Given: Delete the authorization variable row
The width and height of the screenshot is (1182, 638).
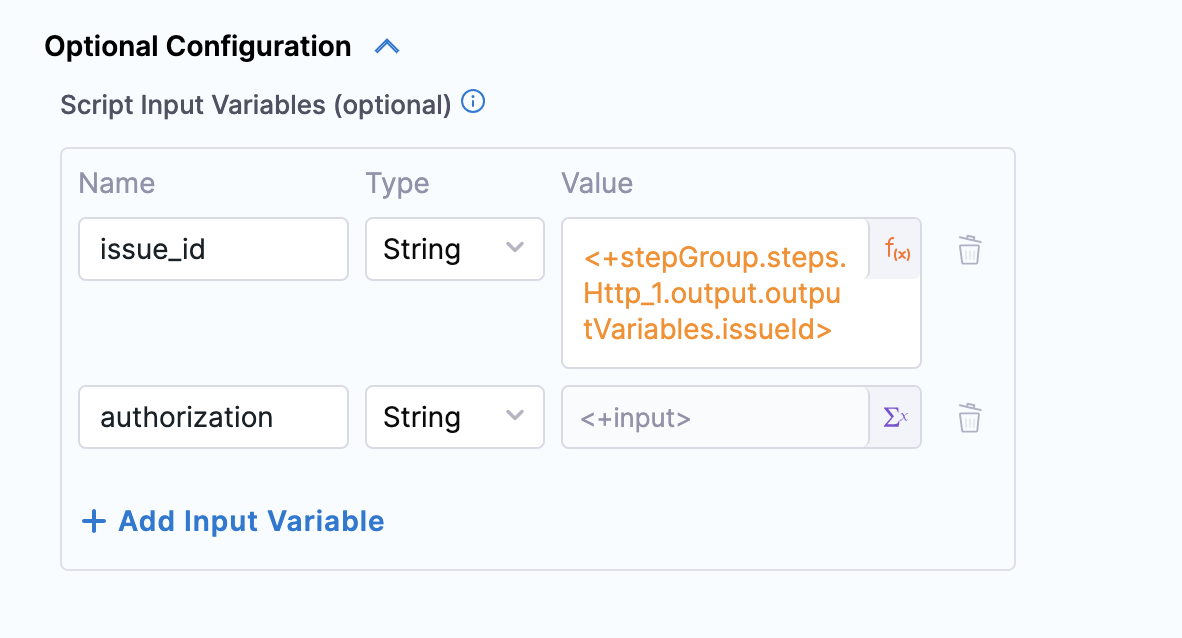Looking at the screenshot, I should click(x=969, y=418).
